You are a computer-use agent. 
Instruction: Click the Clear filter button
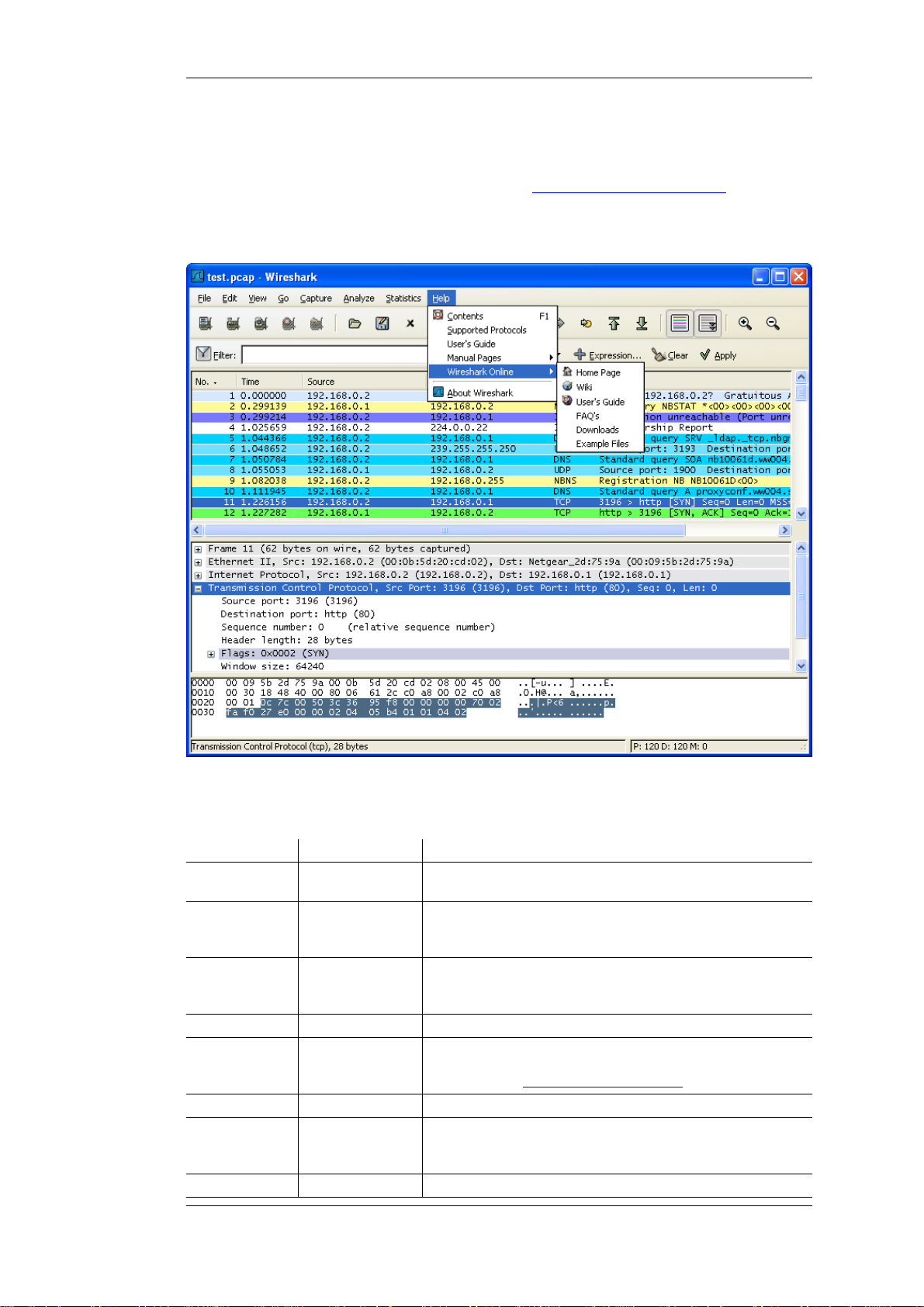(670, 355)
